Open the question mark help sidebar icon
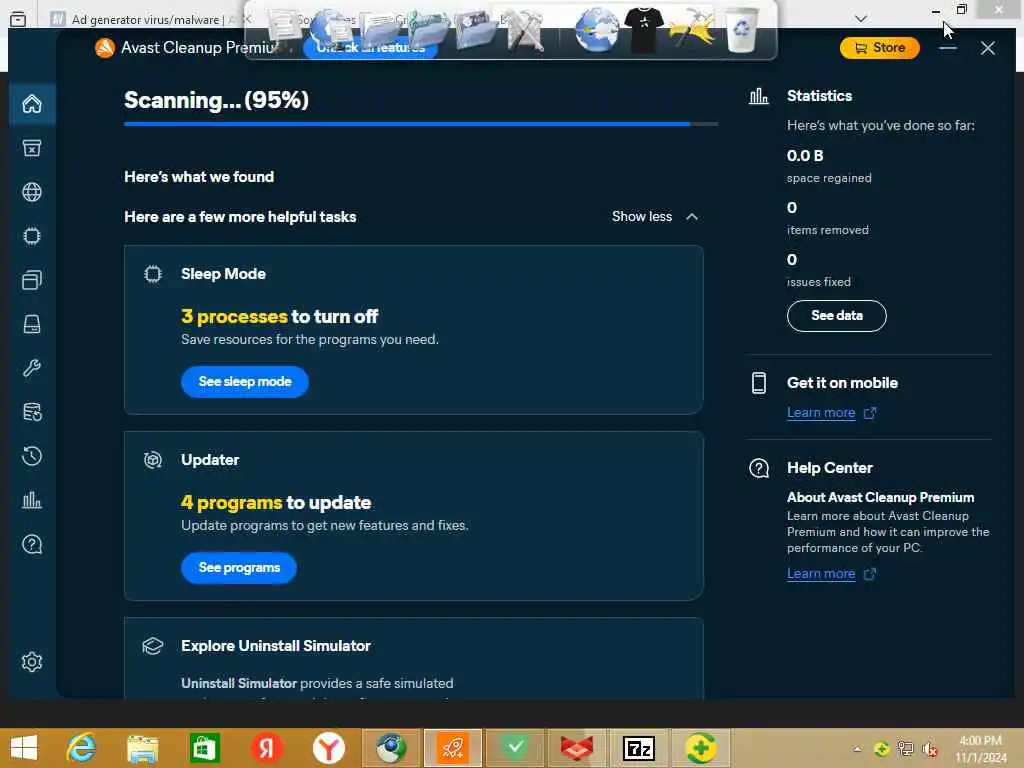 coord(32,544)
